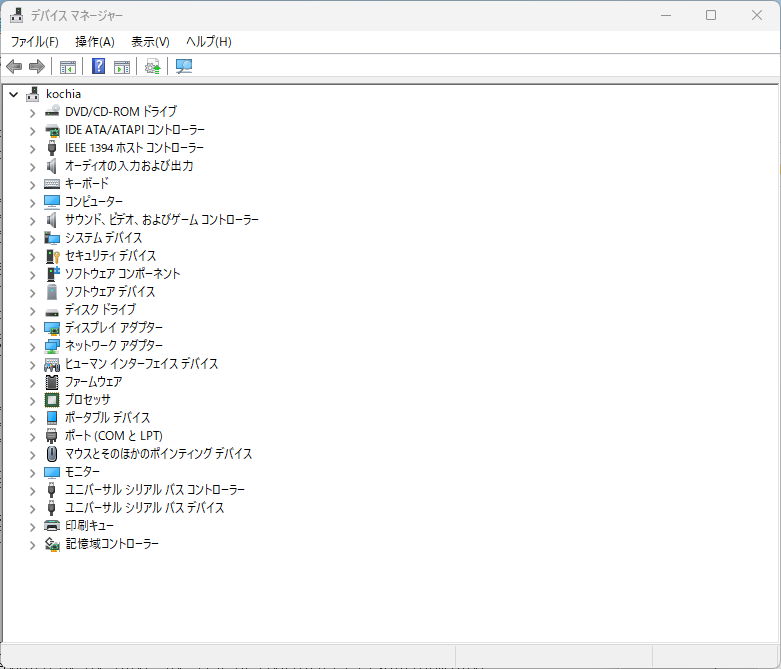Viewport: 781px width, 669px height.
Task: Select the セキュリティ デバイス label
Action: coord(111,256)
